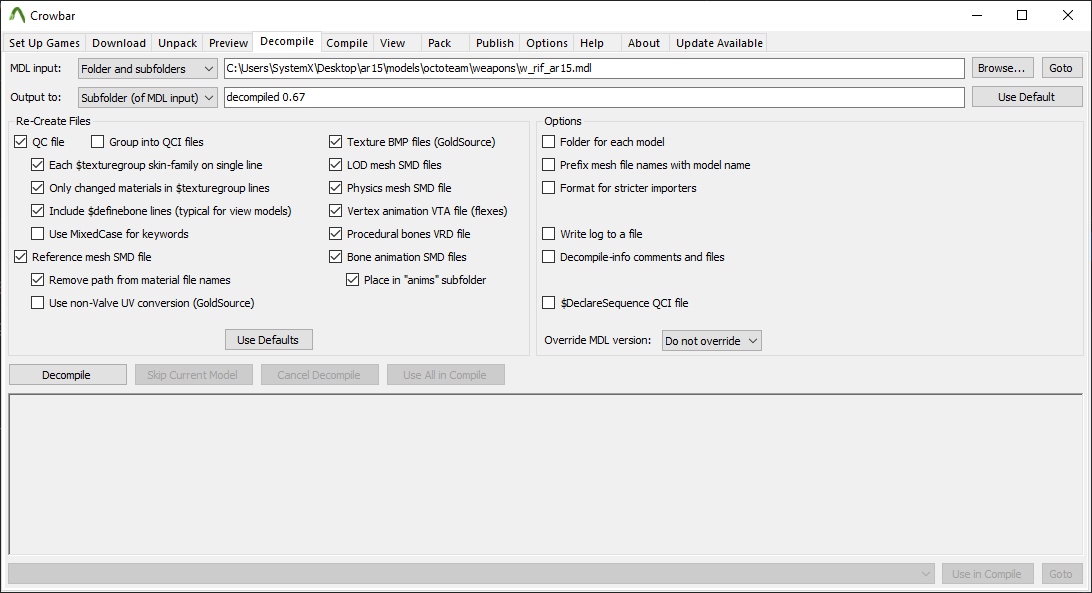Click the Update Available tab
This screenshot has width=1092, height=593.
(x=718, y=43)
